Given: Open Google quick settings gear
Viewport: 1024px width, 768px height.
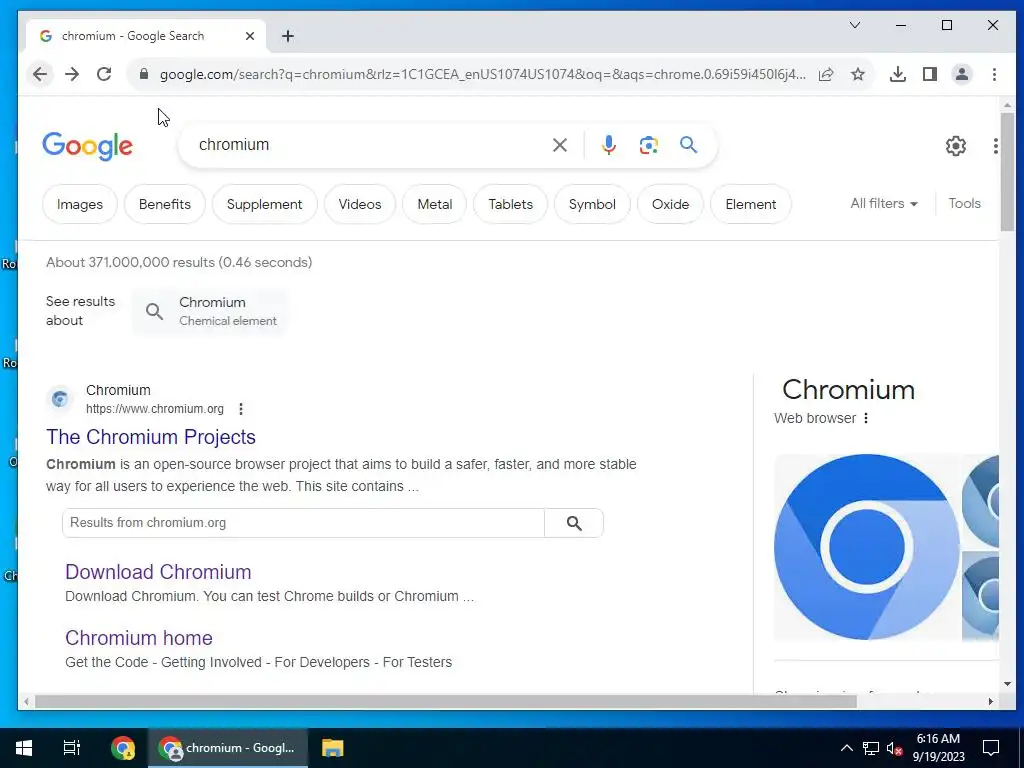Looking at the screenshot, I should [955, 146].
